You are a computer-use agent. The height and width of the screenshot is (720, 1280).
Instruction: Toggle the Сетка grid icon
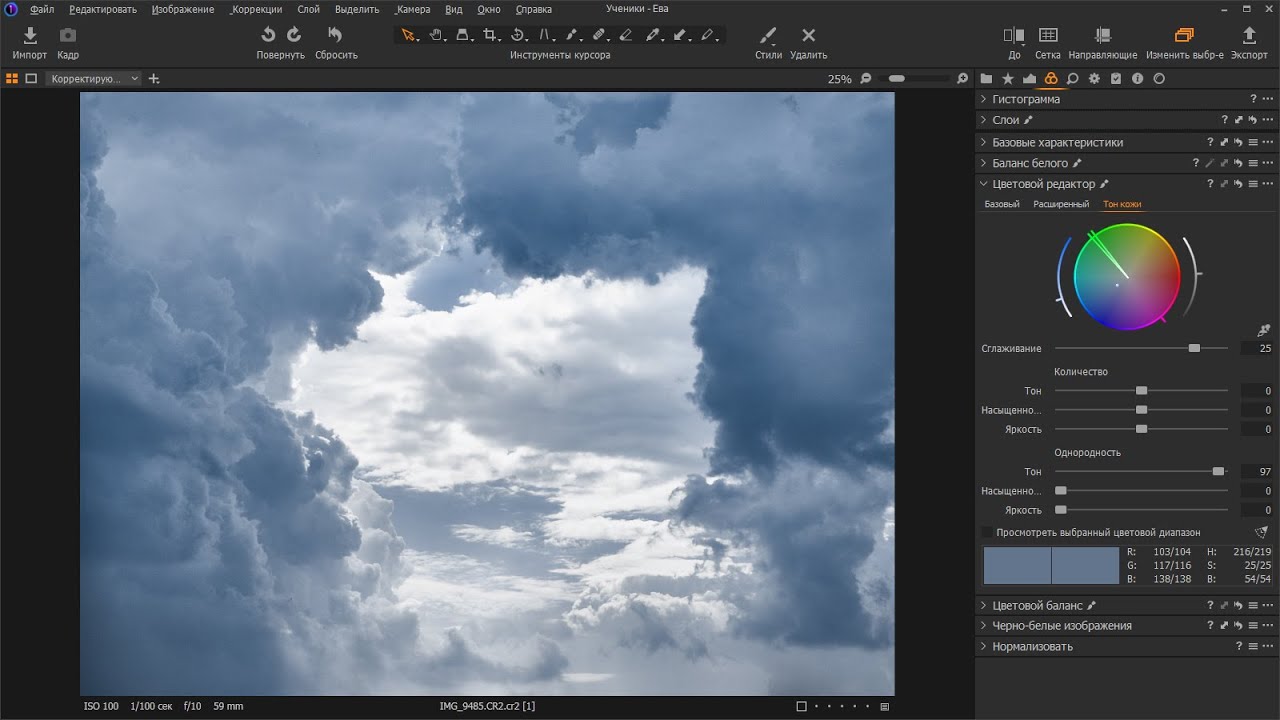tap(1048, 35)
